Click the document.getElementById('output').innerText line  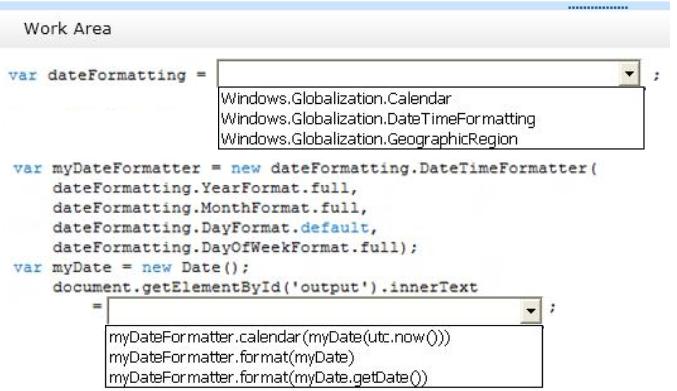pos(265,287)
